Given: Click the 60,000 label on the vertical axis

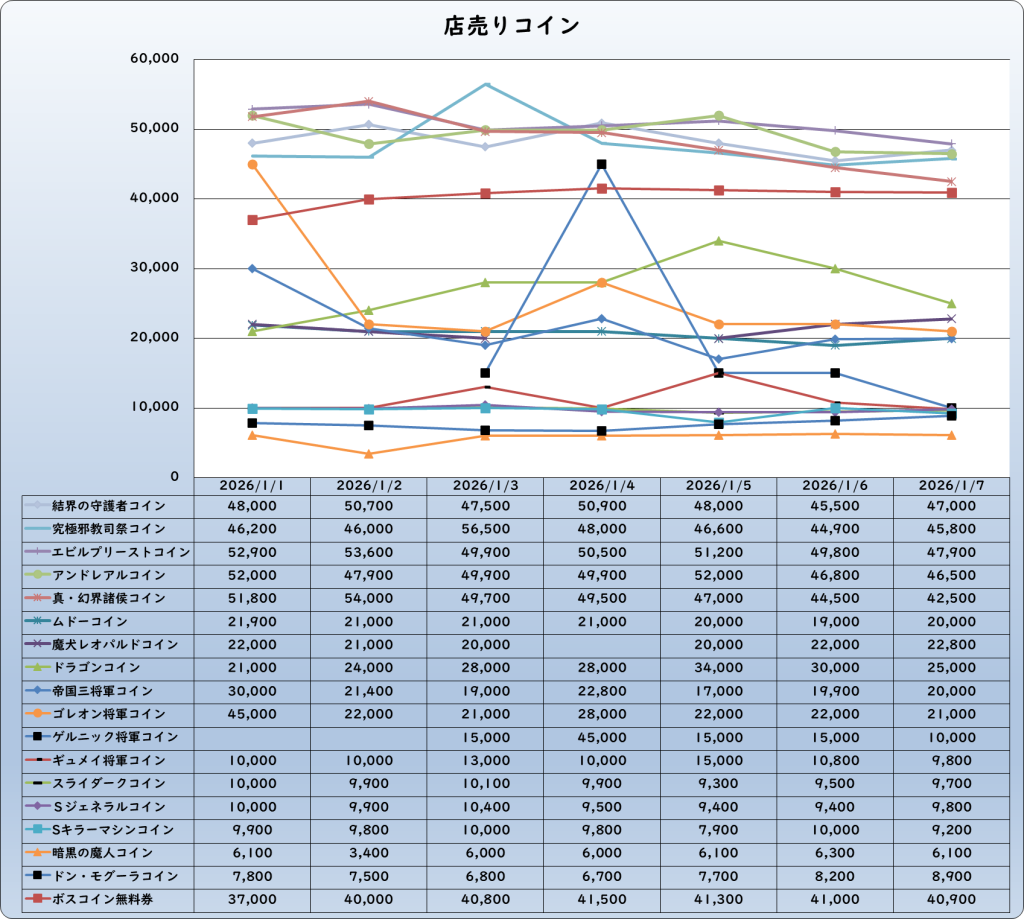Looking at the screenshot, I should [155, 60].
